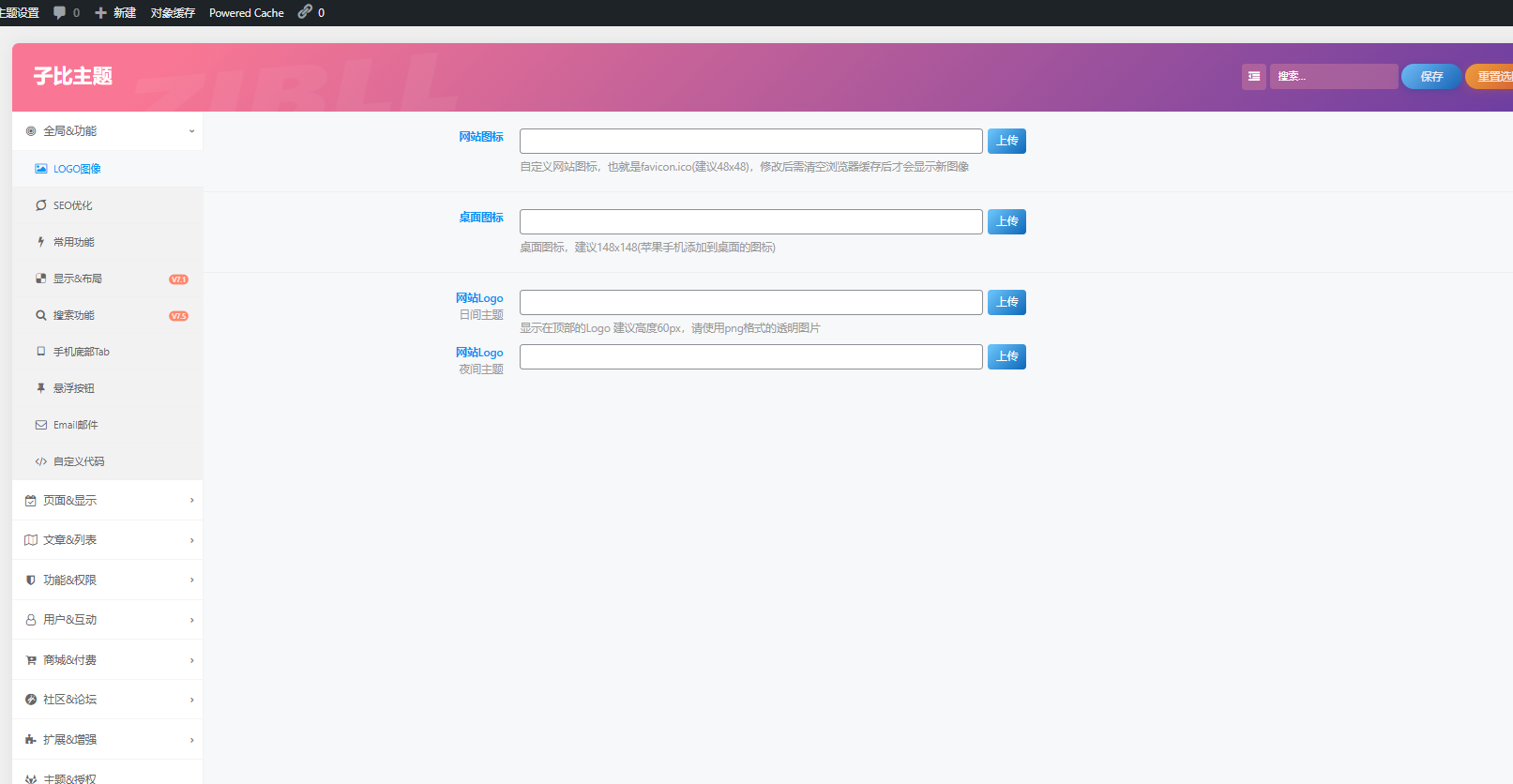Click the envelope icon for Email邮件
Viewport: 1513px width, 784px height.
click(41, 425)
